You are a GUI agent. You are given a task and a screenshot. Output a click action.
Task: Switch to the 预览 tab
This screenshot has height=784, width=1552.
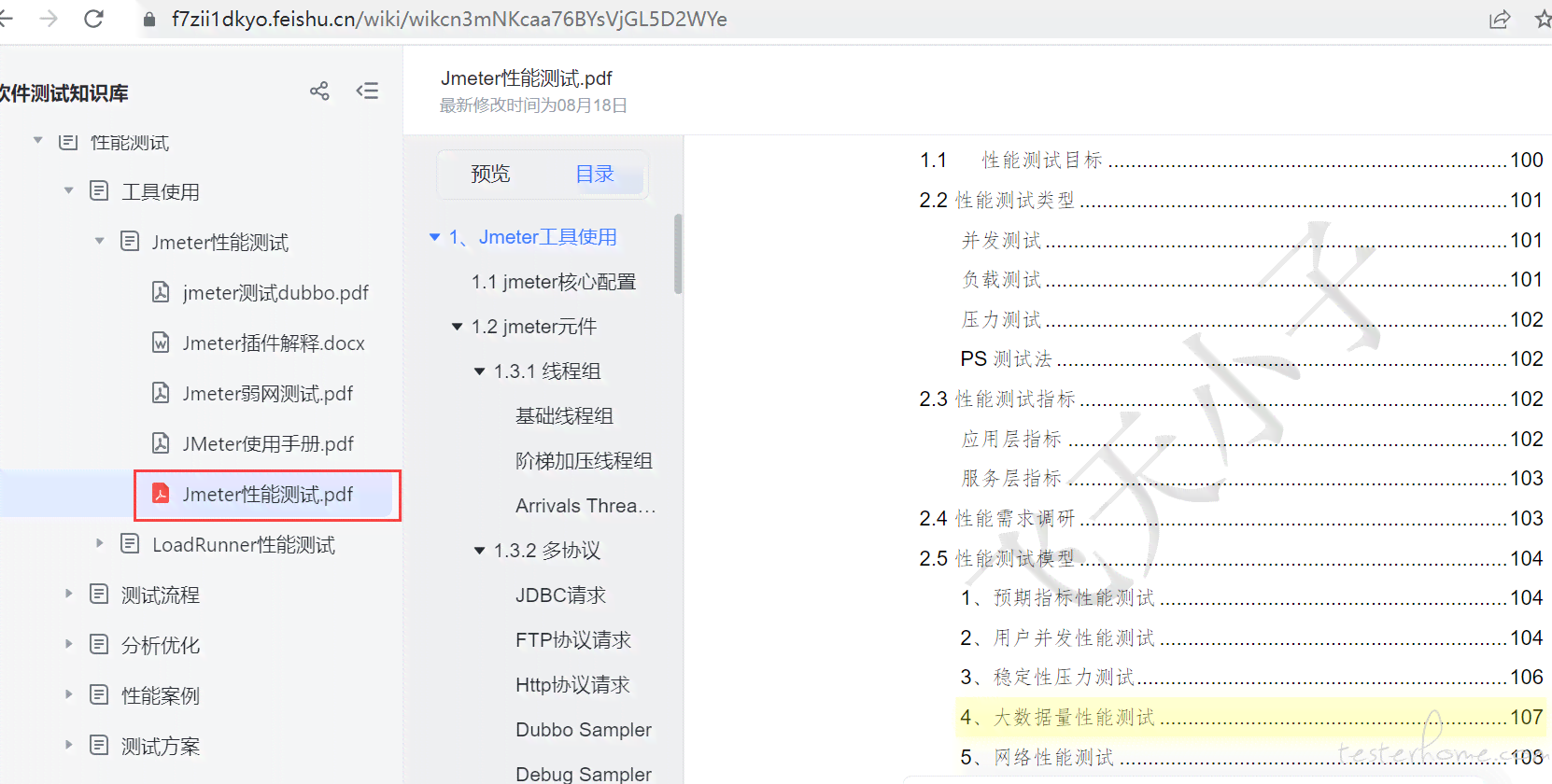[490, 175]
